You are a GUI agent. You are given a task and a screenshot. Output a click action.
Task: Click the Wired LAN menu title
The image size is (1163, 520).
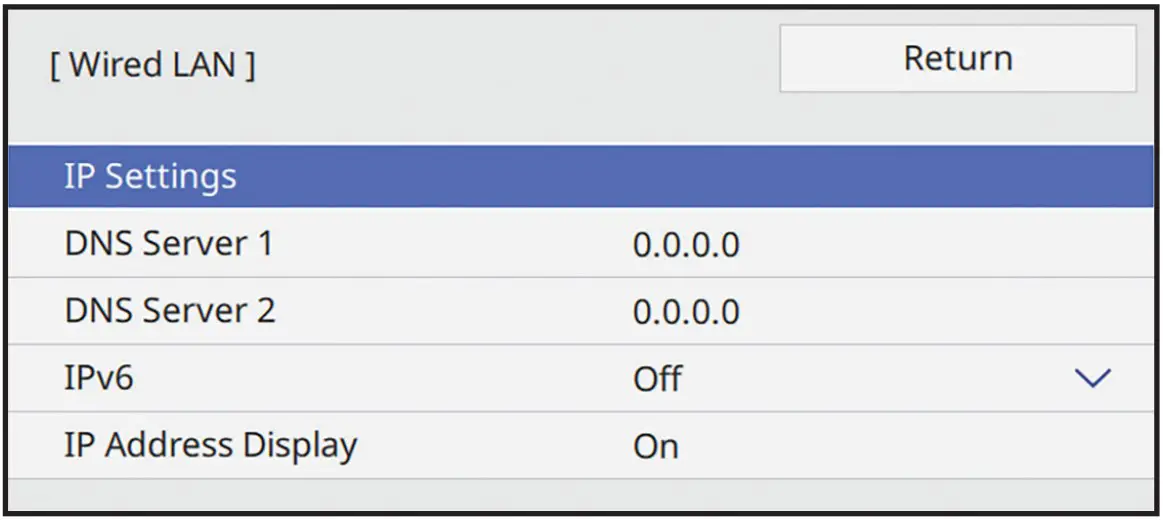(x=152, y=66)
